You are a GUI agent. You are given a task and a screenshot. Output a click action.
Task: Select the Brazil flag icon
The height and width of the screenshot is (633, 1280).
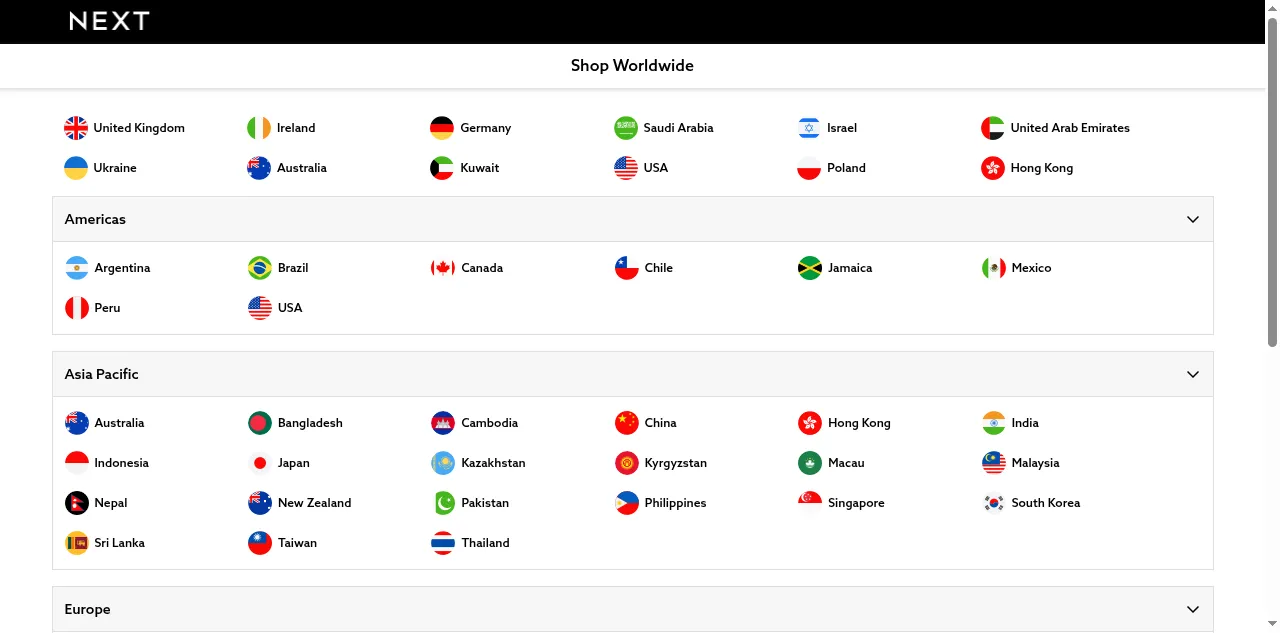260,268
